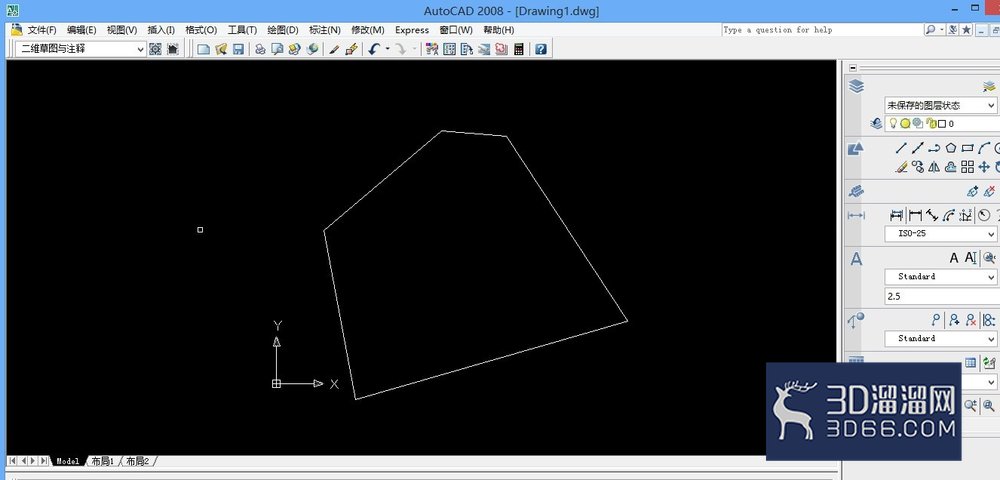Select the Polyline draw tool
Viewport: 1000px width, 480px height.
tap(934, 148)
